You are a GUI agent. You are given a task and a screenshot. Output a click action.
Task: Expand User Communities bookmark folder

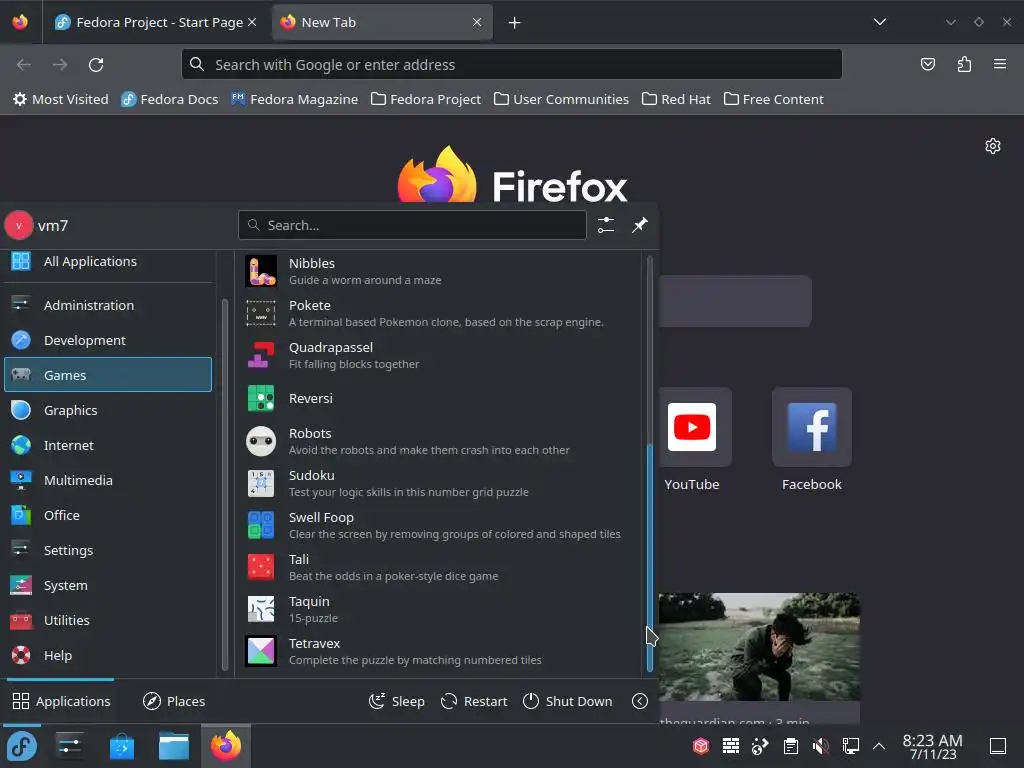pyautogui.click(x=562, y=99)
